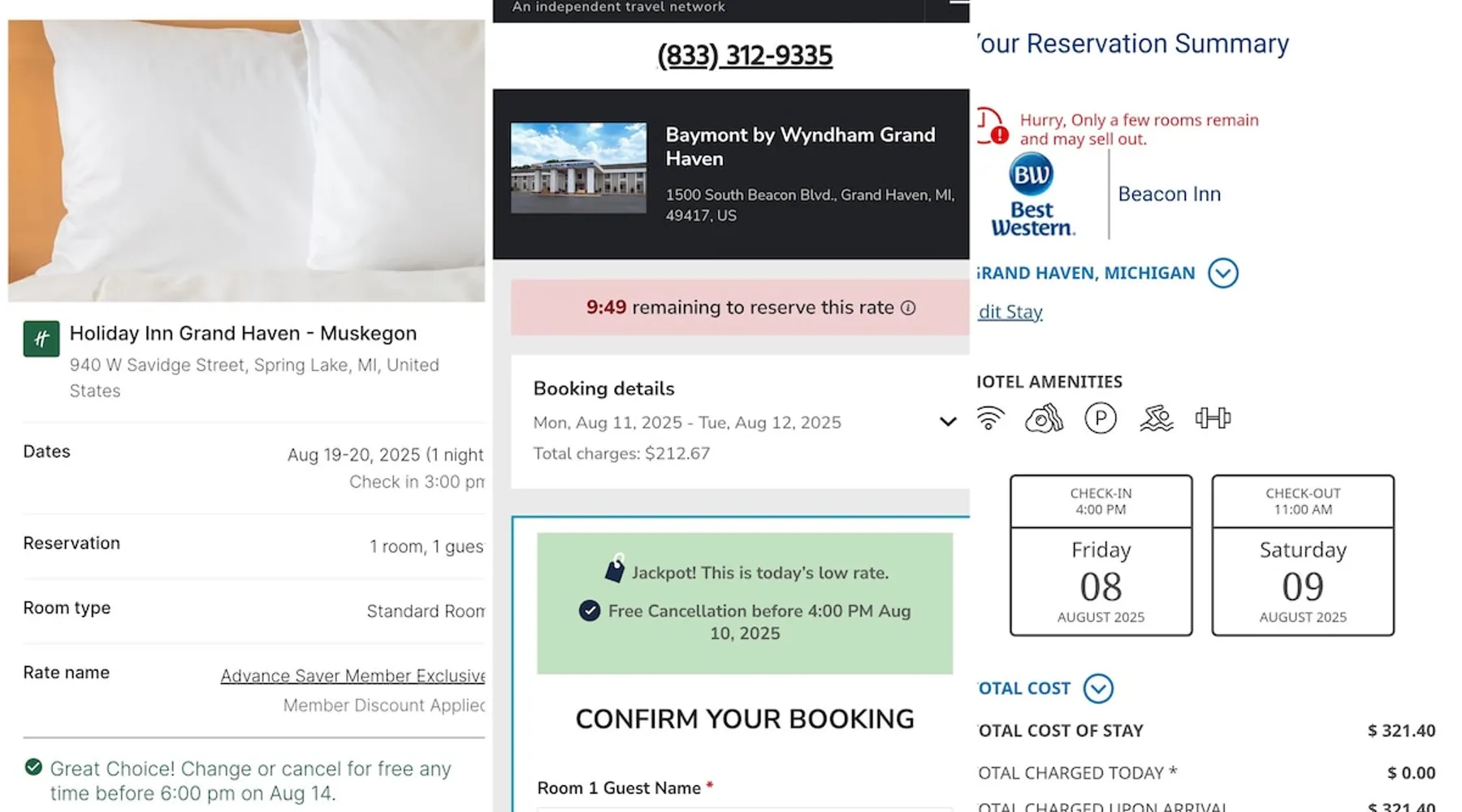Image resolution: width=1462 pixels, height=812 pixels.
Task: Open the Advance Saver Member Exclusive rate link
Action: tap(353, 676)
